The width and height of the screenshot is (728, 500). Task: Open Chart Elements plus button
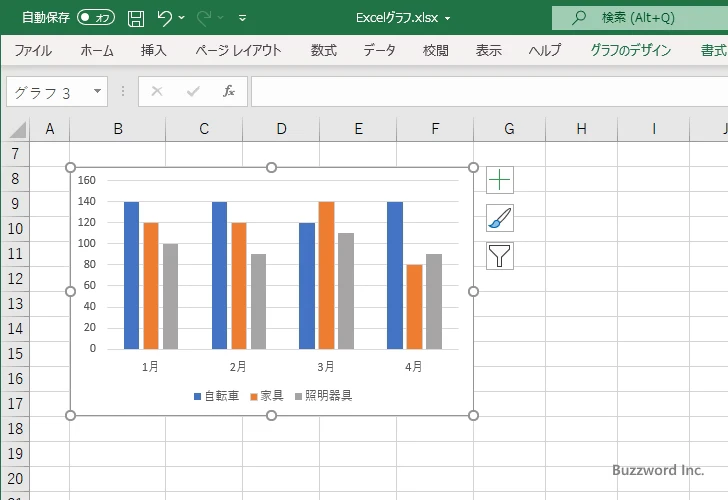(x=500, y=180)
